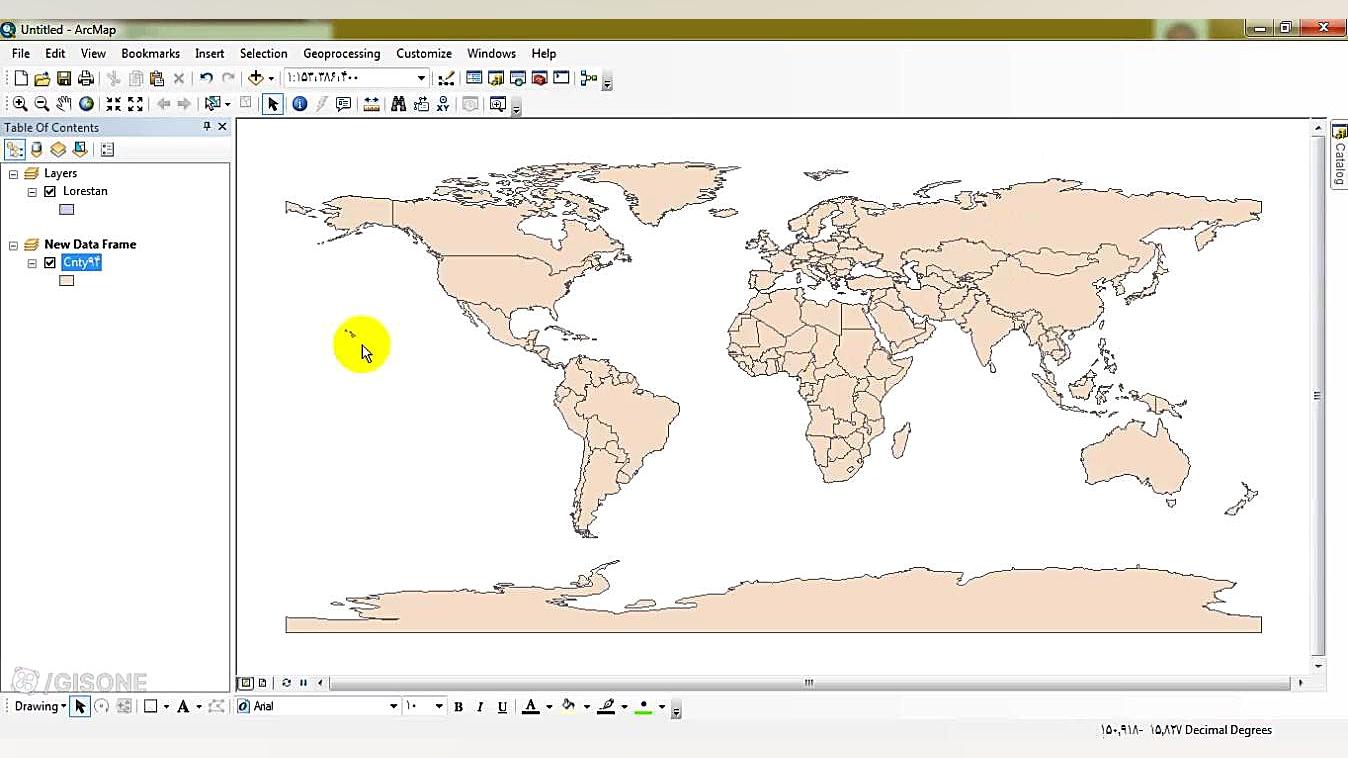
Task: Select the Zoom In tool
Action: click(x=20, y=103)
